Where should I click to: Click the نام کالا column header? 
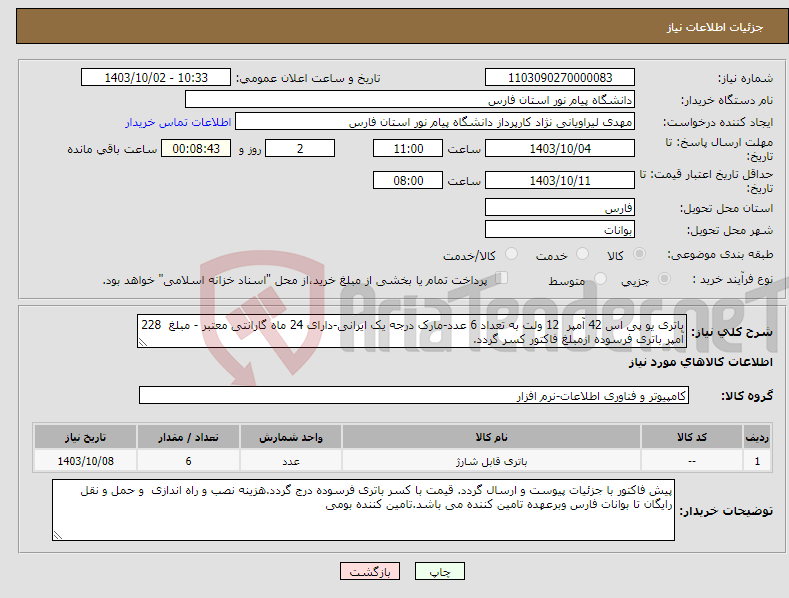pos(491,437)
